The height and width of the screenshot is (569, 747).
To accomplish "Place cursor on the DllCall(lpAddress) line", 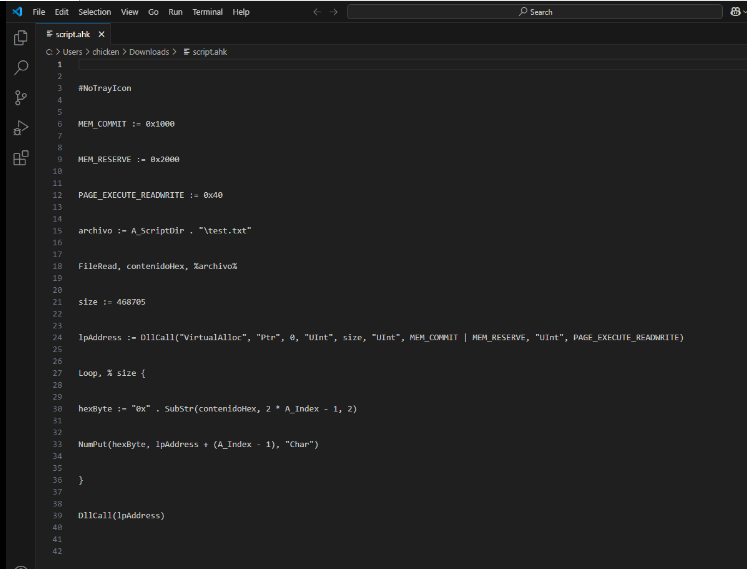I will [x=121, y=516].
